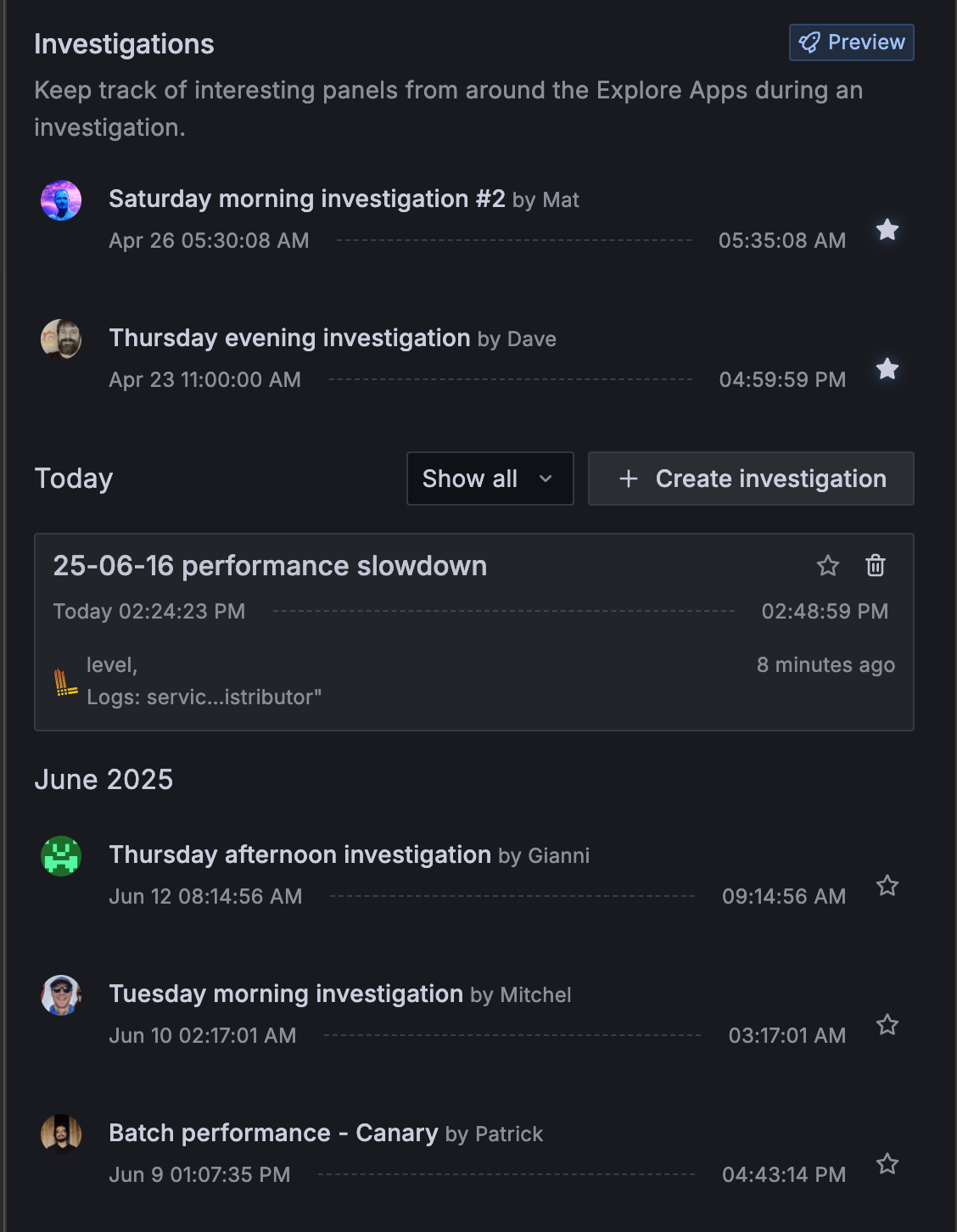Unstar Thursday evening investigation by Dave
The image size is (957, 1232).
pos(887,369)
